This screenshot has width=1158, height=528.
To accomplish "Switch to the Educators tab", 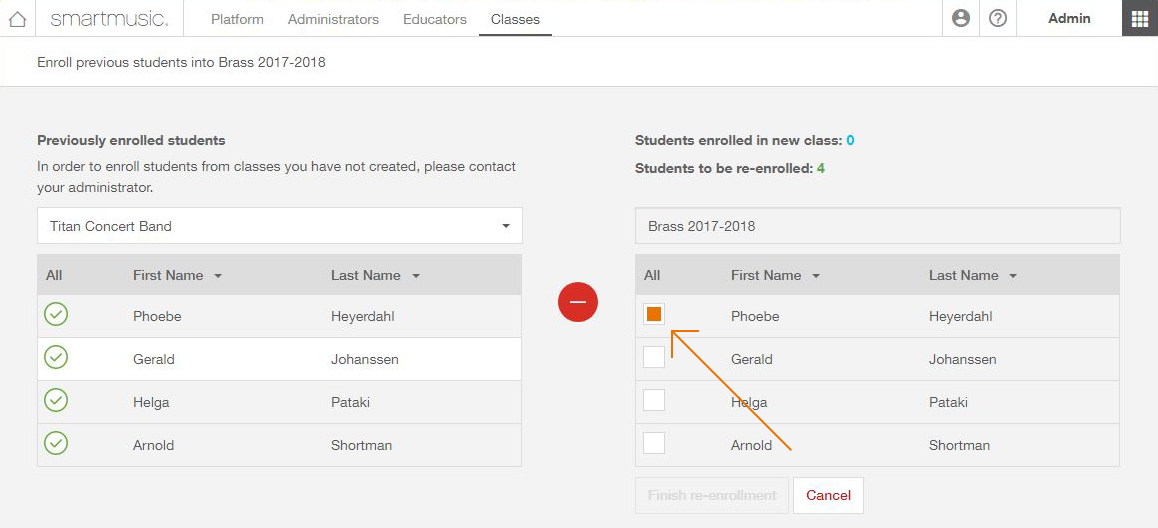I will [x=435, y=19].
